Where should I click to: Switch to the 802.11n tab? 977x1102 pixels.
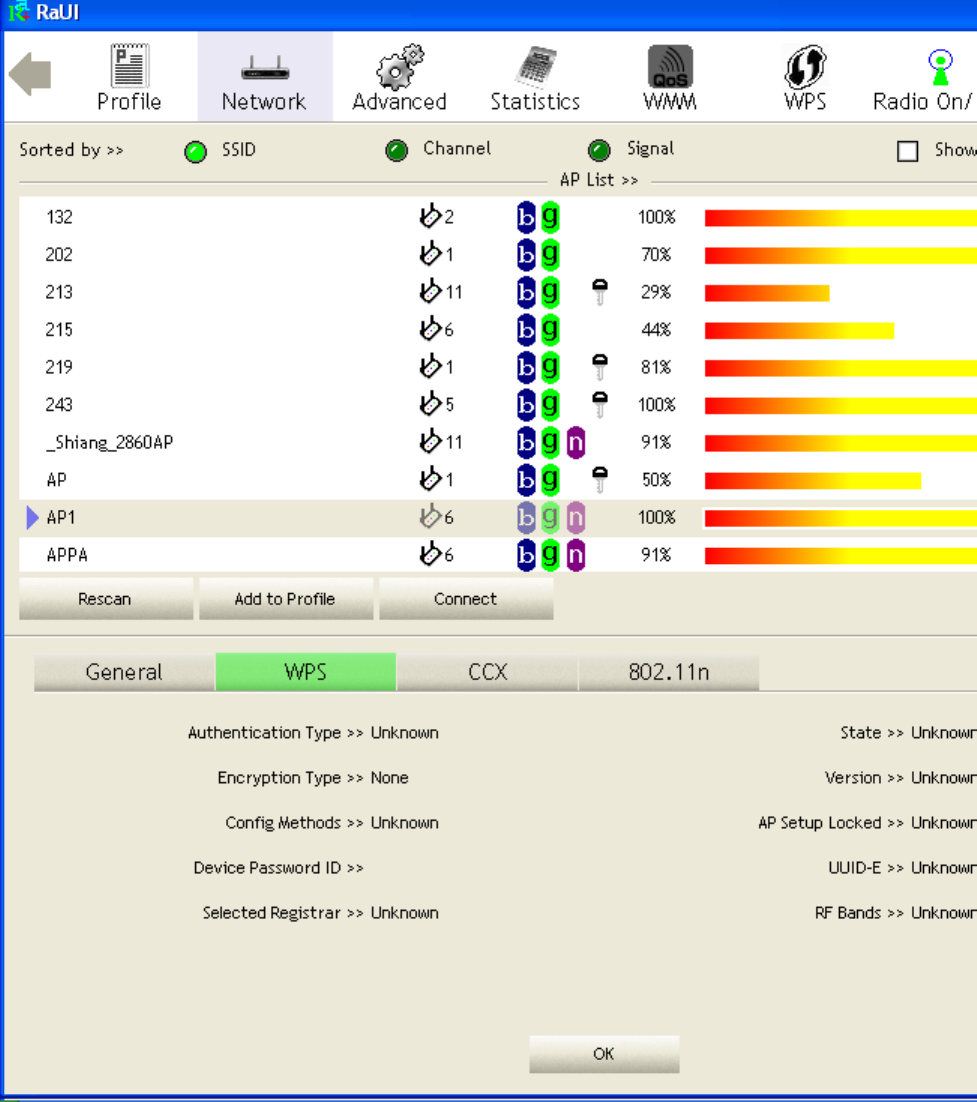tap(669, 672)
